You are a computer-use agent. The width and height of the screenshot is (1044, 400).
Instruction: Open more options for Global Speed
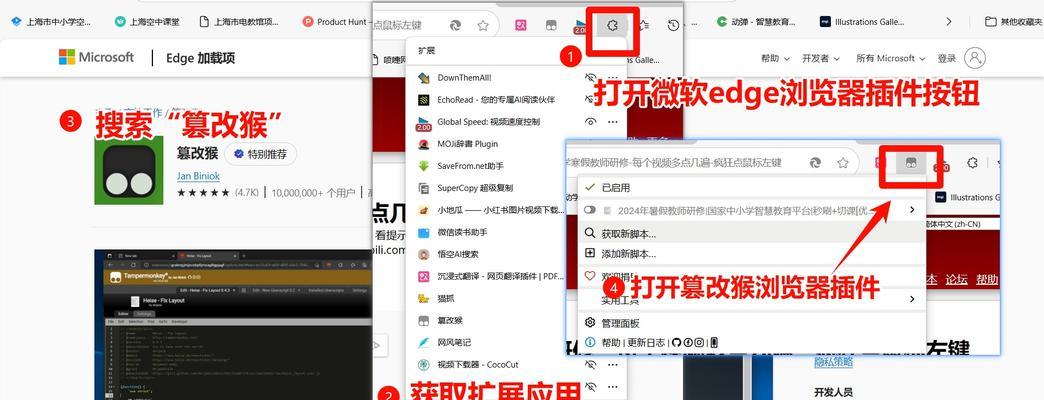(x=613, y=122)
